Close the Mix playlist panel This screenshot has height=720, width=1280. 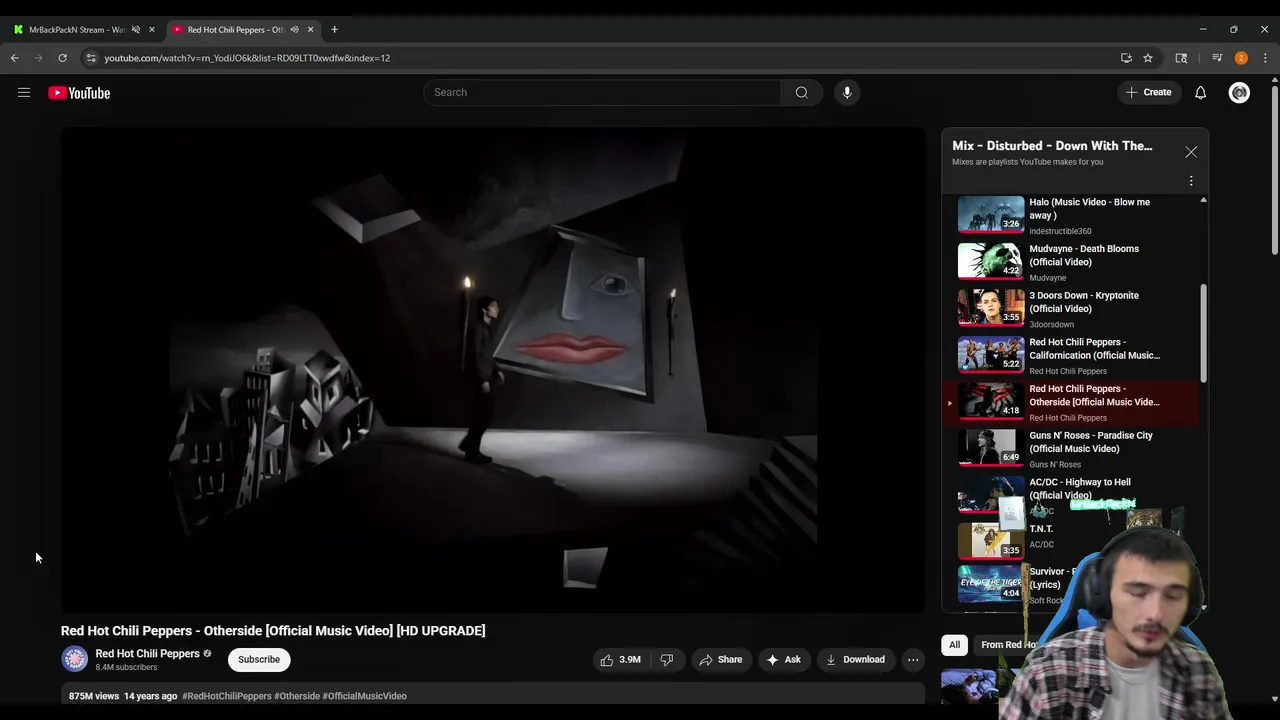tap(1191, 152)
